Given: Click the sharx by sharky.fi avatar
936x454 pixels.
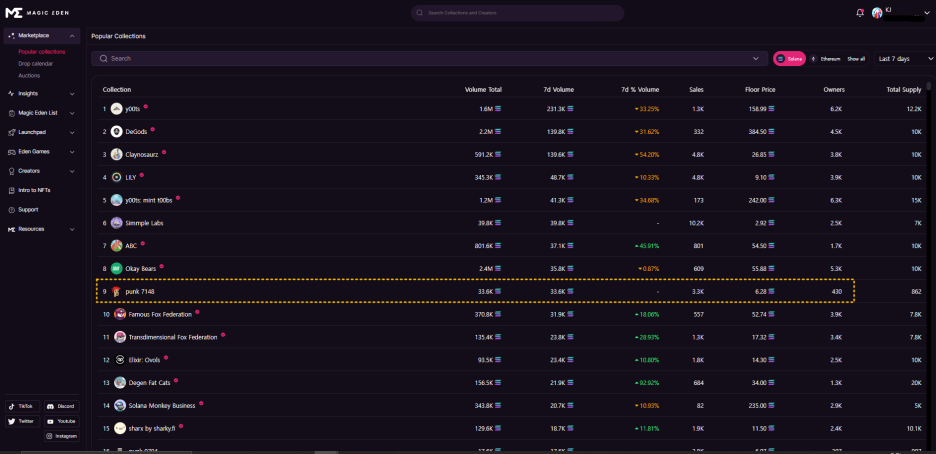Looking at the screenshot, I should click(120, 428).
